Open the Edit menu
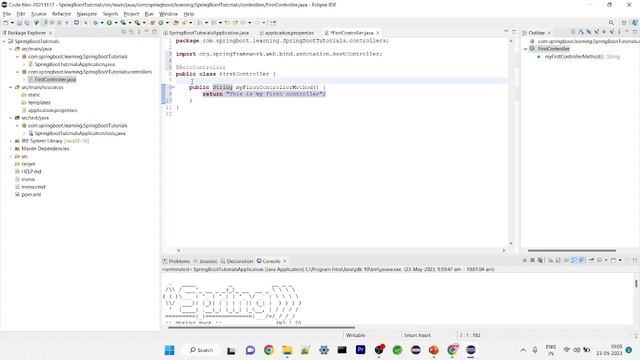Viewport: 640px width, 360px height. (21, 14)
